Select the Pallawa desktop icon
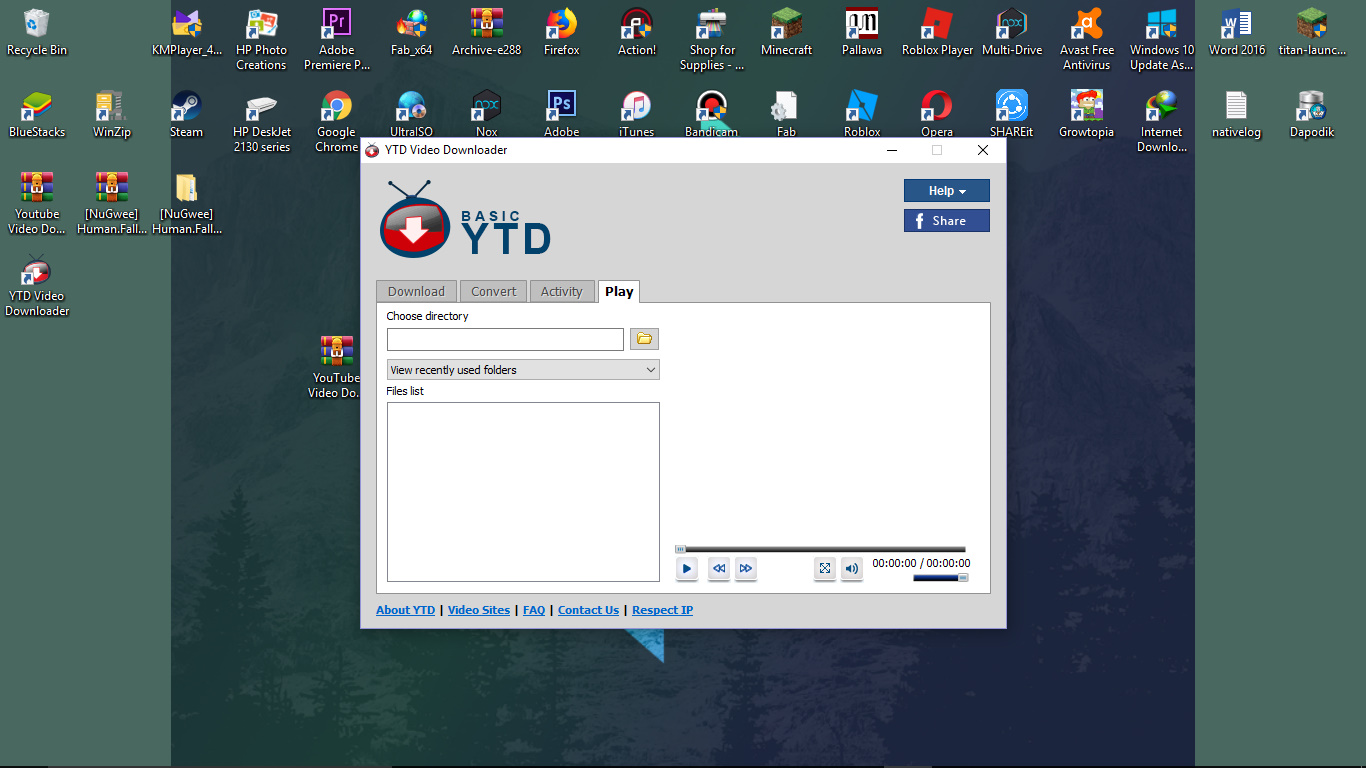1366x768 pixels. click(x=862, y=33)
